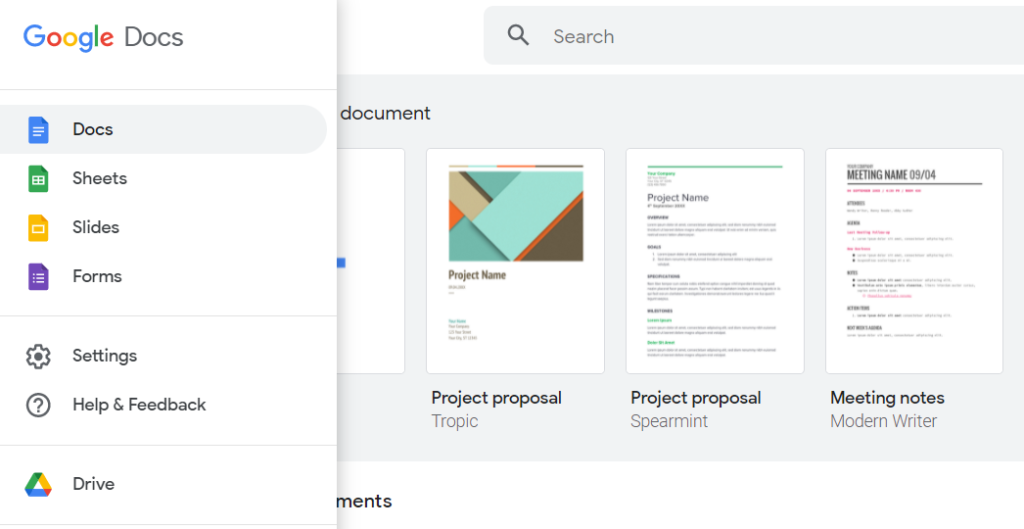Viewport: 1024px width, 529px height.
Task: Open Settings from the side menu
Action: 163,356
